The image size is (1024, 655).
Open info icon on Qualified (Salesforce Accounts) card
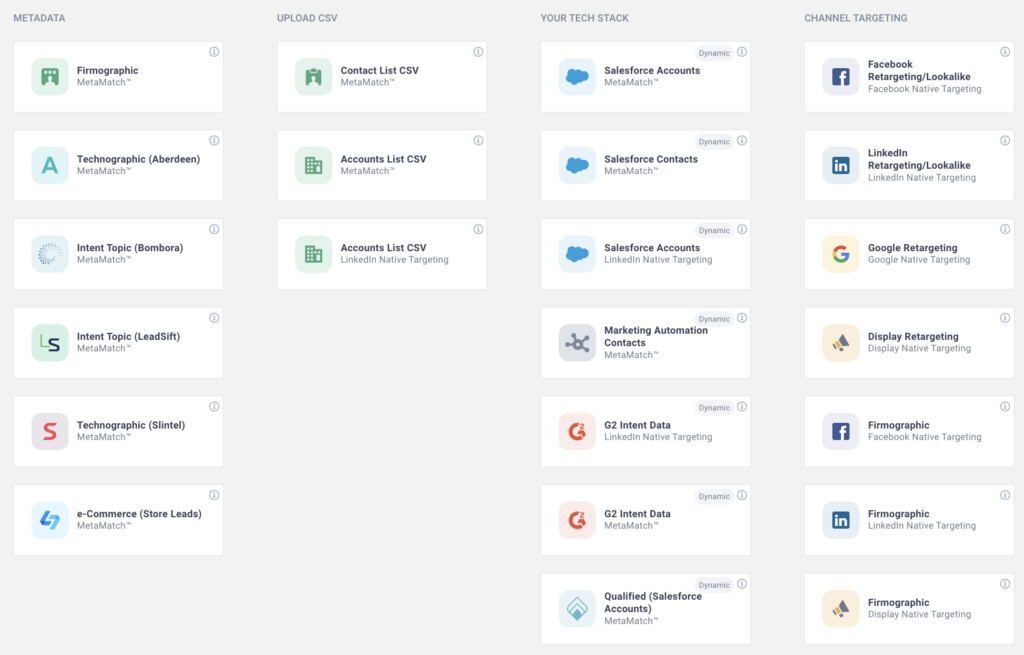pos(742,584)
